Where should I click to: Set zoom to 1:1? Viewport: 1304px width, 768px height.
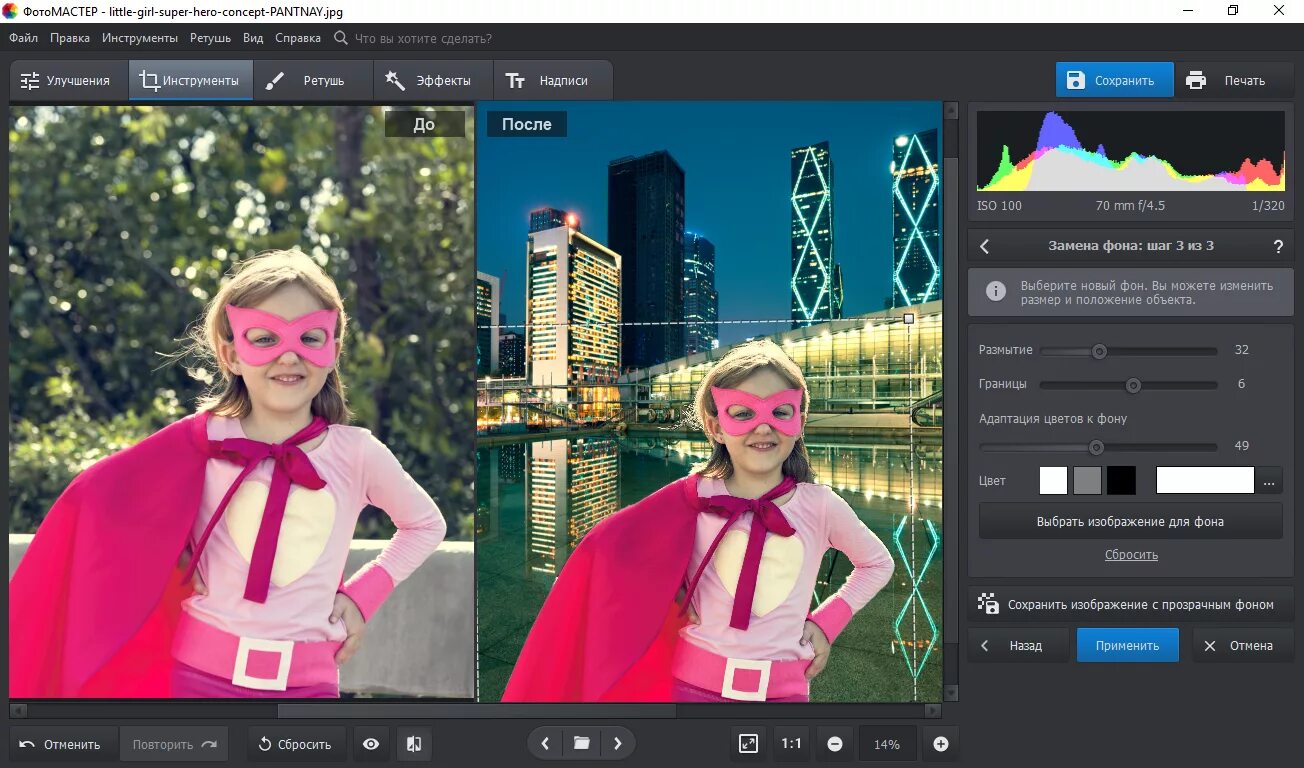click(791, 743)
